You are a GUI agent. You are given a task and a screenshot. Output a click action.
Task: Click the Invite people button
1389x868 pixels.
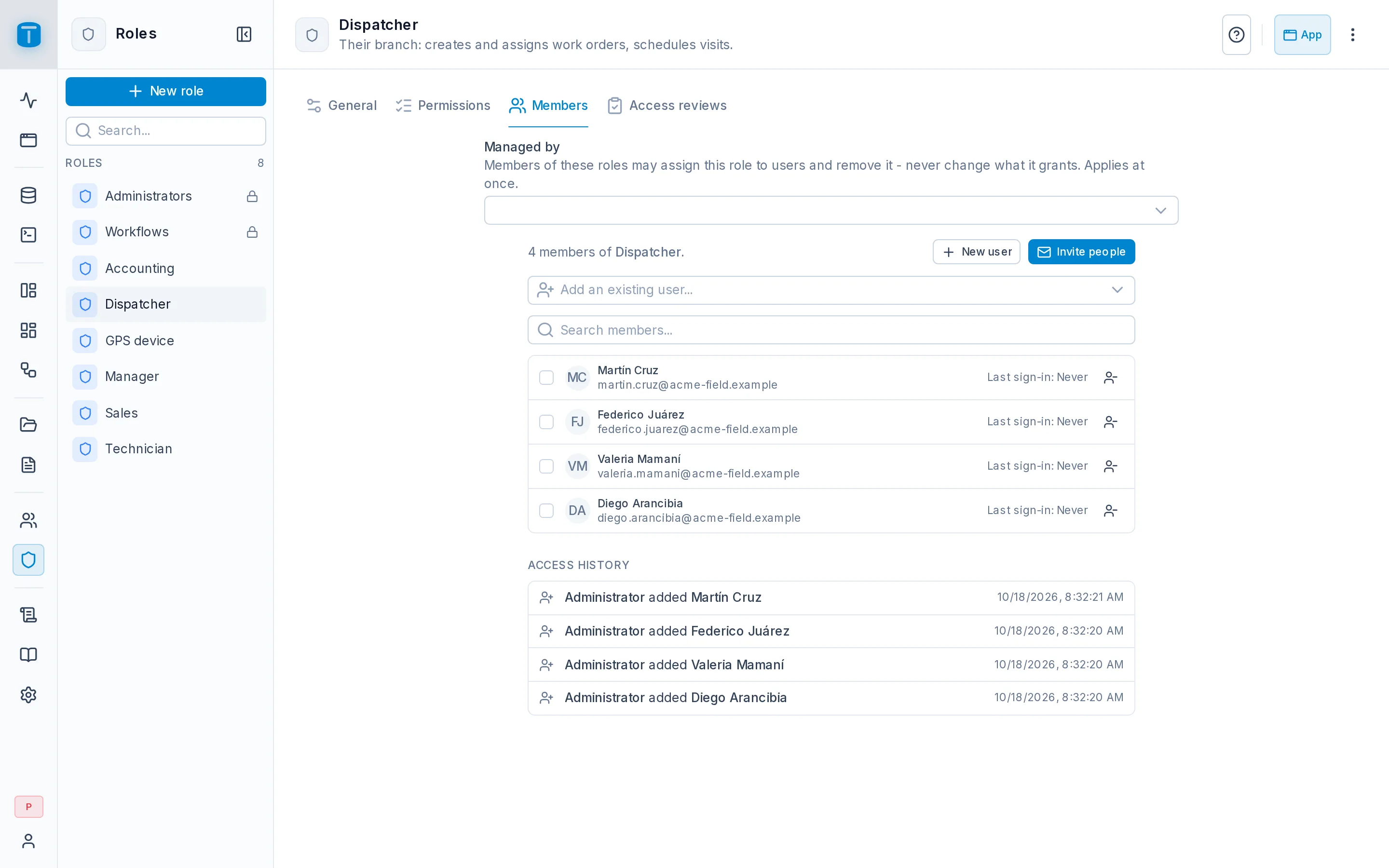click(1081, 252)
